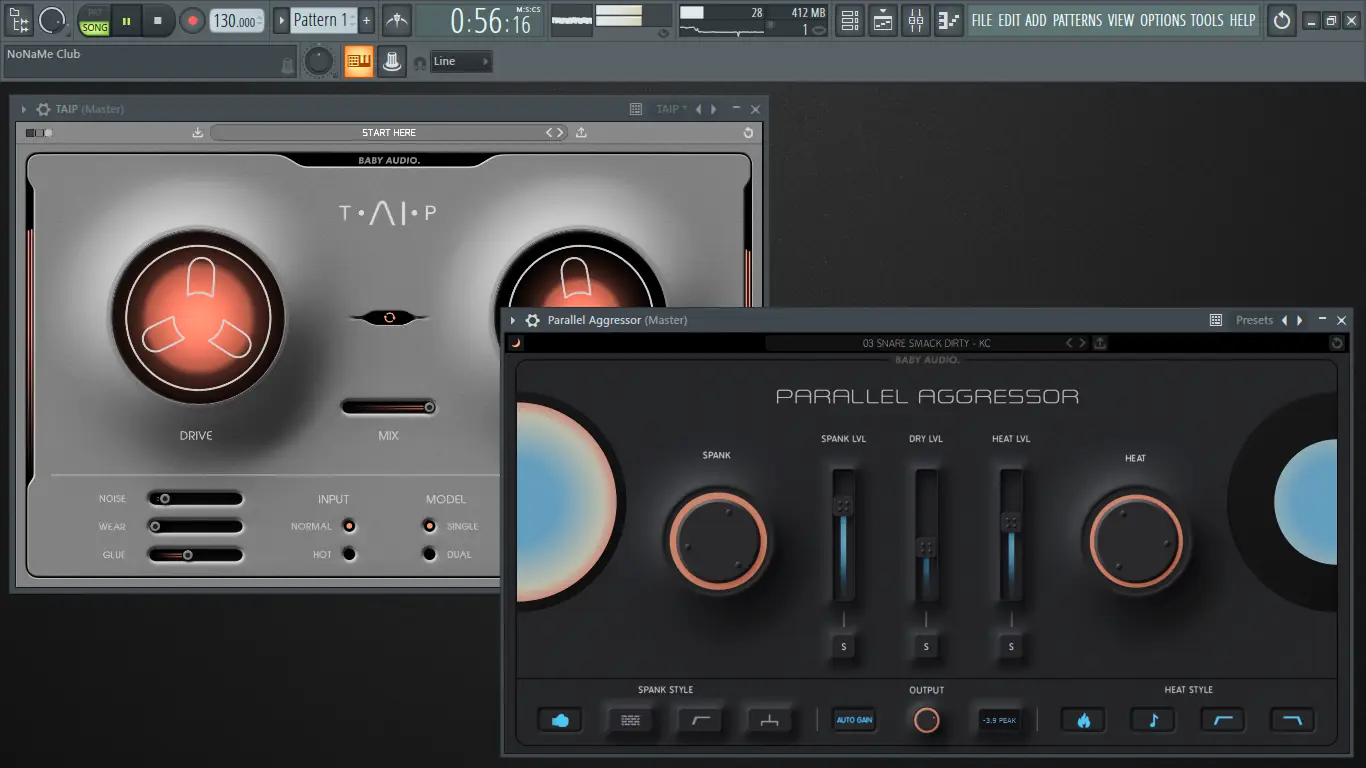Pause playback with the pause button
The image size is (1366, 768).
click(126, 20)
